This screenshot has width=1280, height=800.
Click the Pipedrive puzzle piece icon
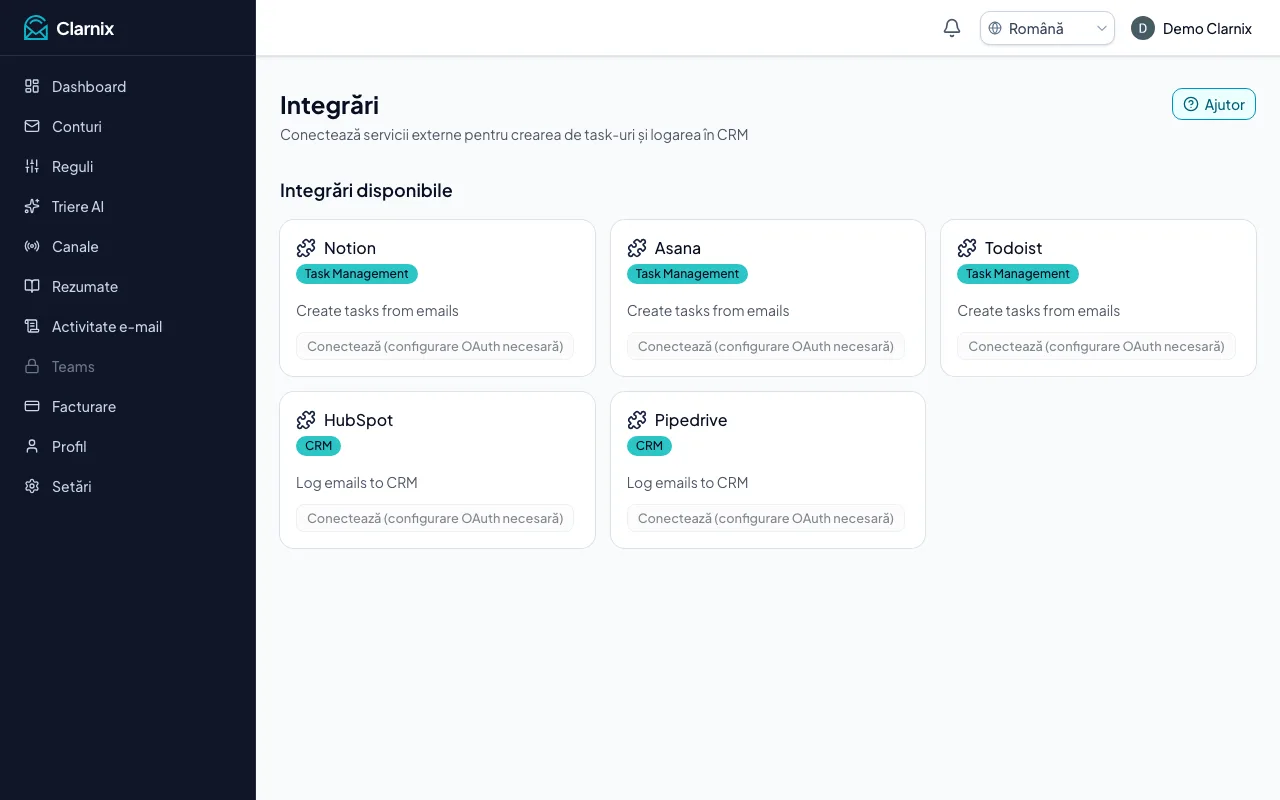637,420
